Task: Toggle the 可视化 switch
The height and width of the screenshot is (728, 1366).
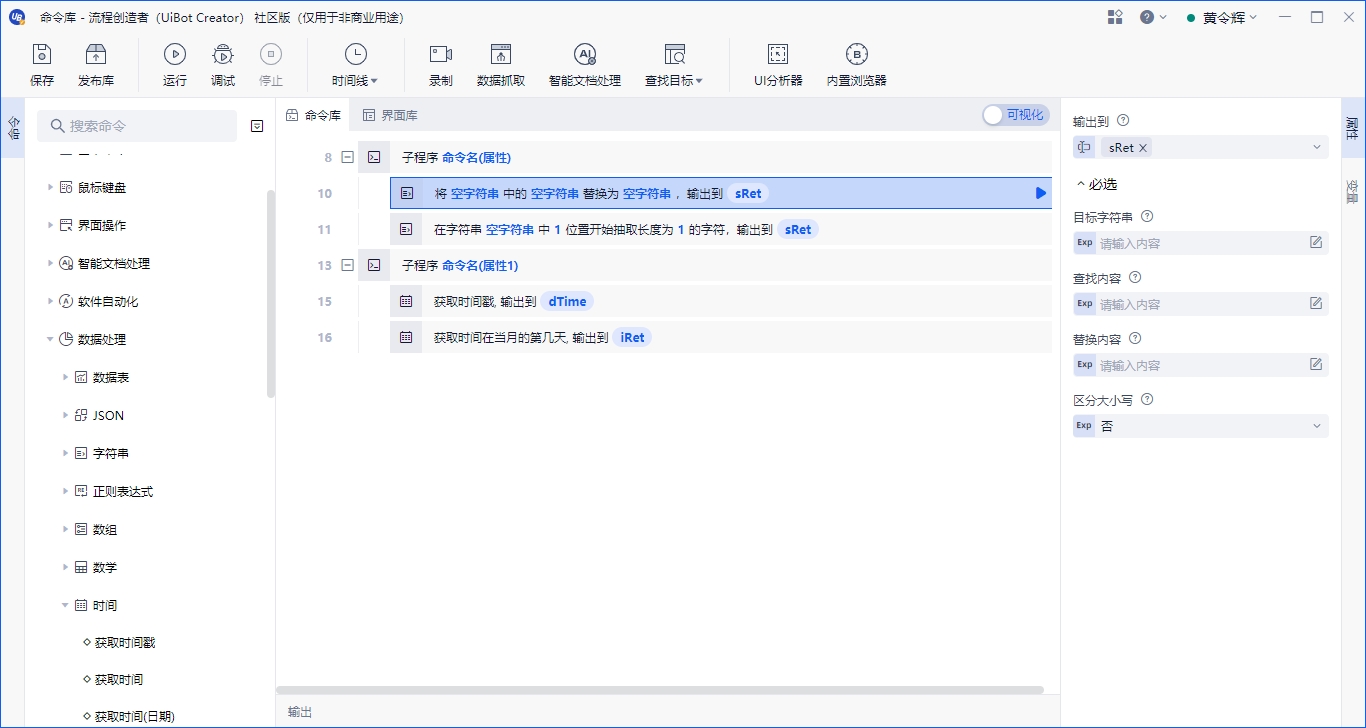Action: (1015, 115)
